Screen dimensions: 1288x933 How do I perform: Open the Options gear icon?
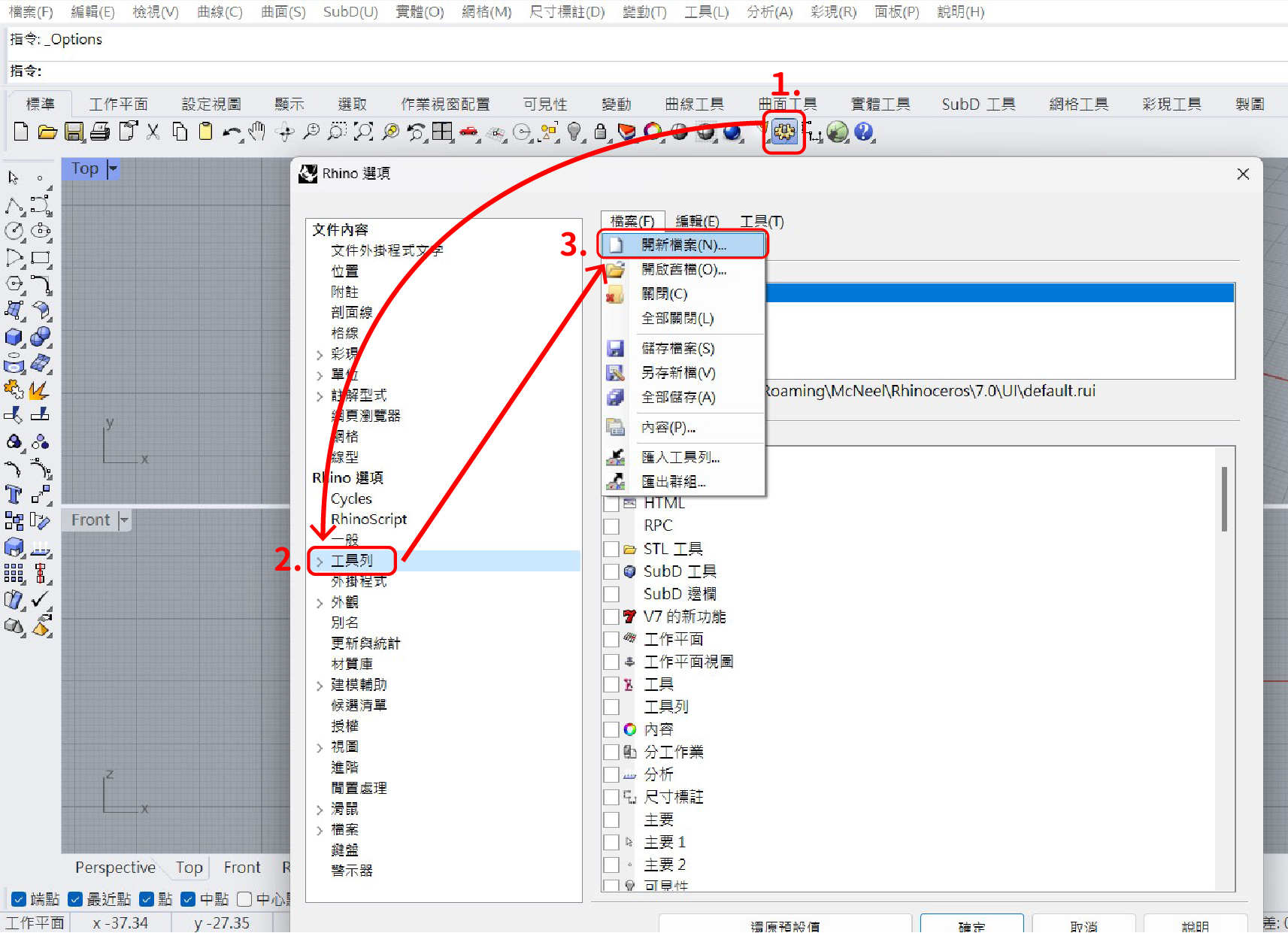[784, 132]
